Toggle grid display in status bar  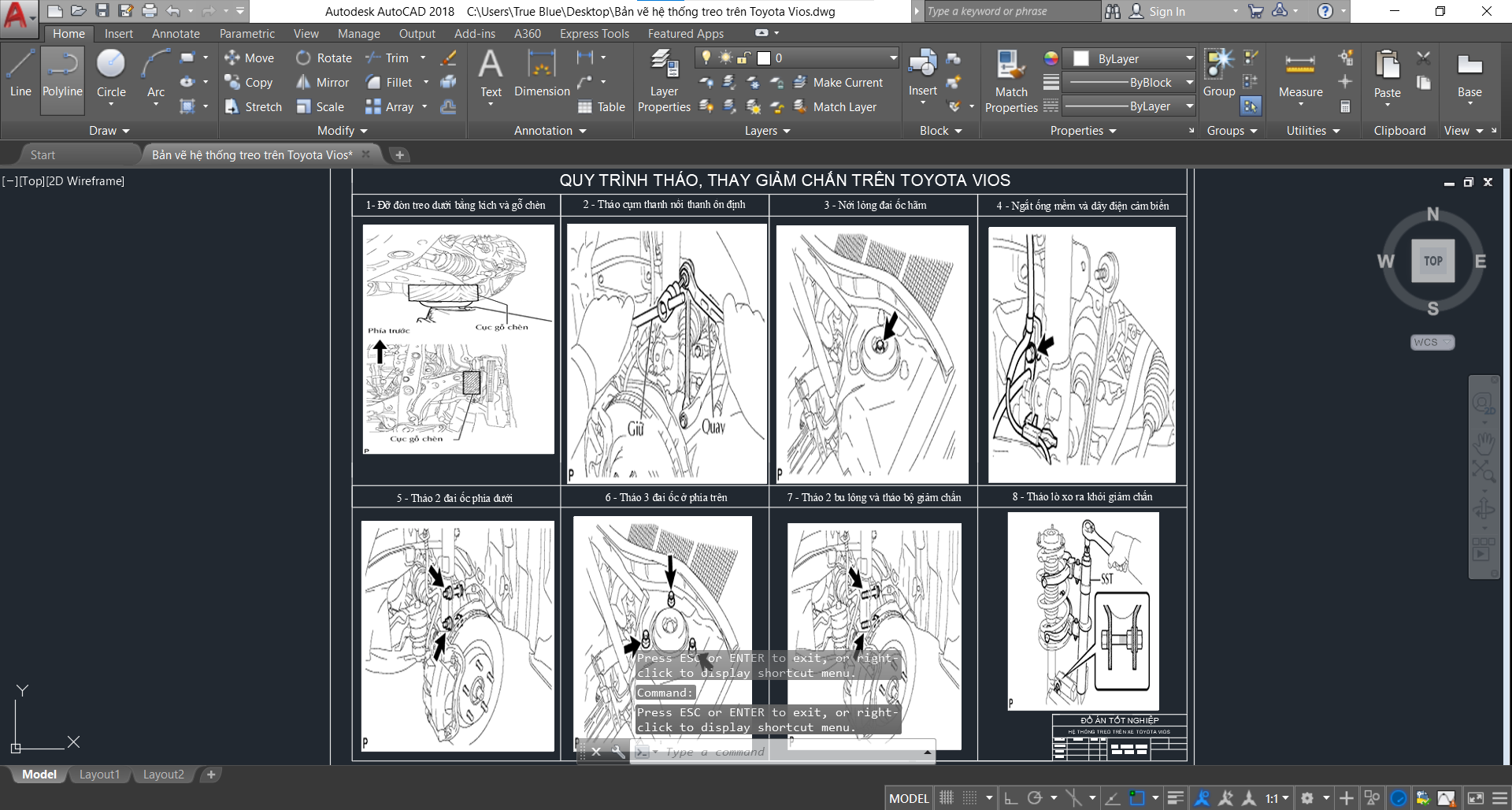point(947,797)
